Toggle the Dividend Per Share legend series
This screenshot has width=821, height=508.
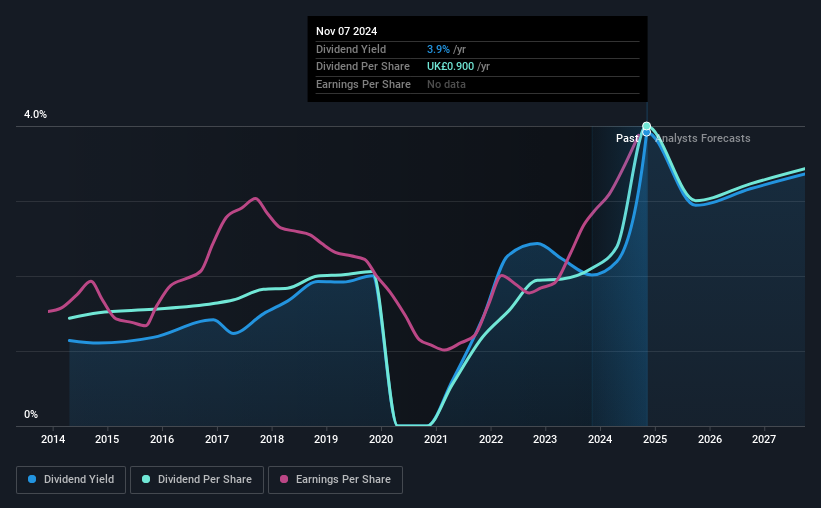click(x=197, y=480)
